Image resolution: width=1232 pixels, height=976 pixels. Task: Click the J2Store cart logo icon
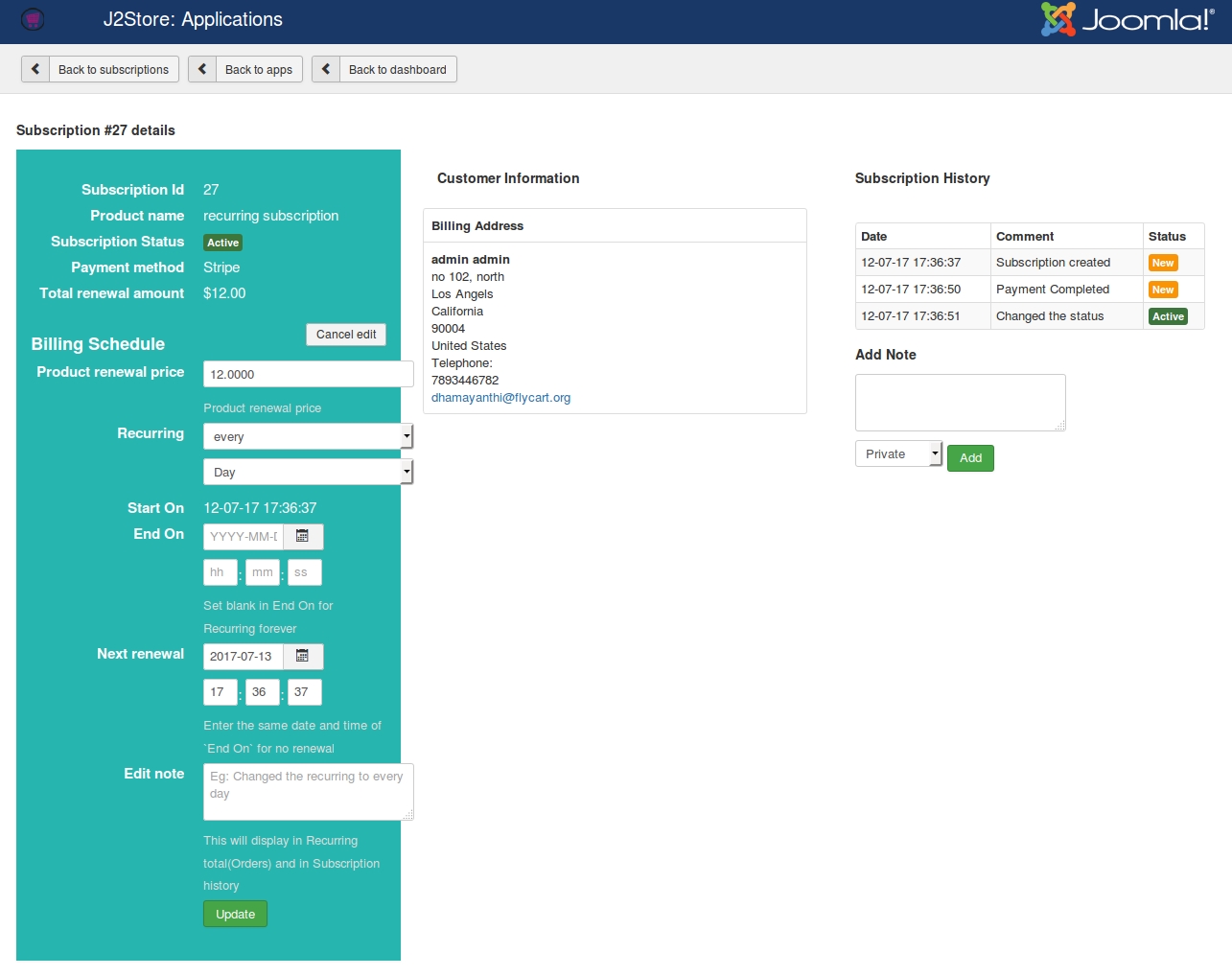pyautogui.click(x=33, y=19)
